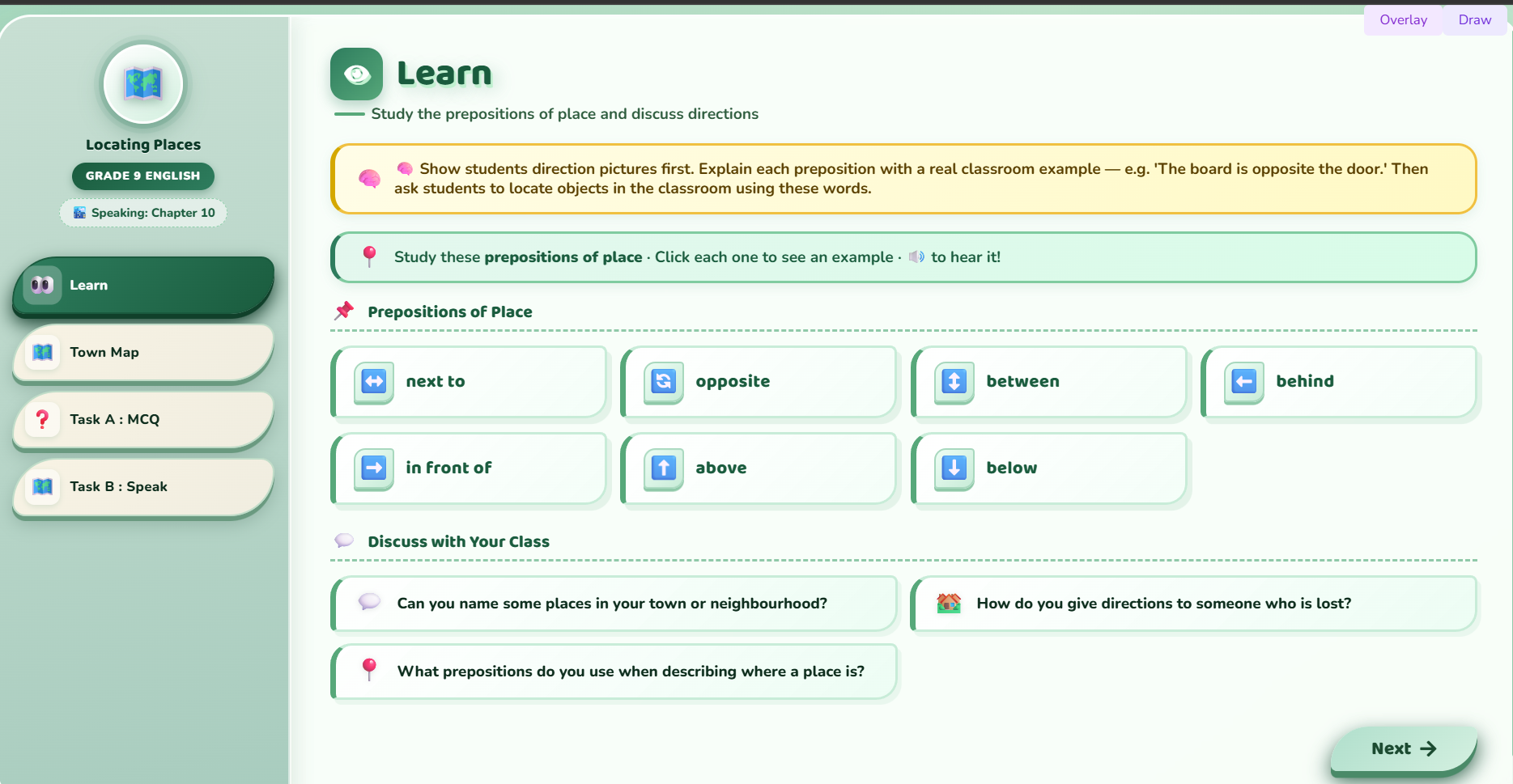1513x784 pixels.
Task: Click the up arrow icon for above
Action: pos(664,468)
